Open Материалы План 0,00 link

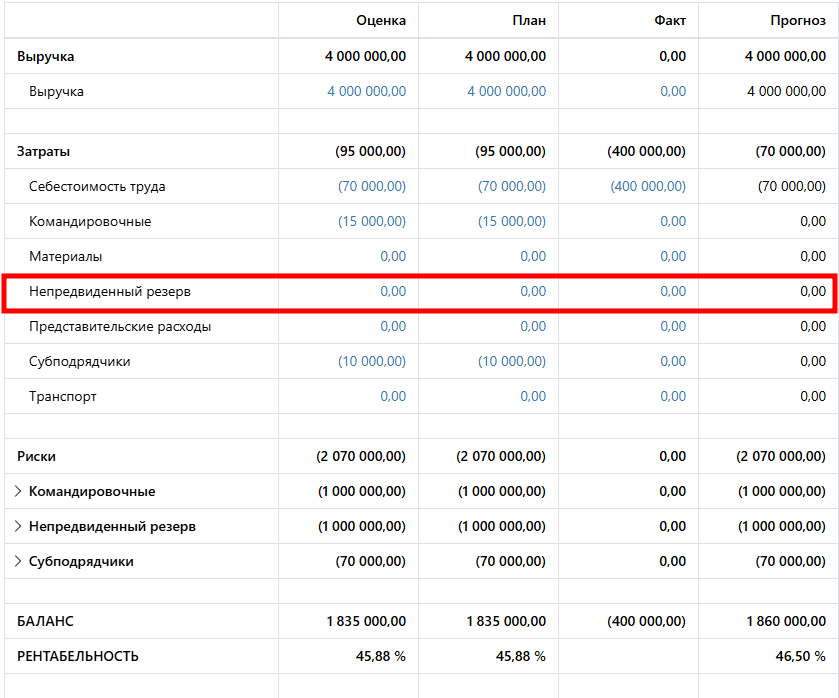pos(533,256)
